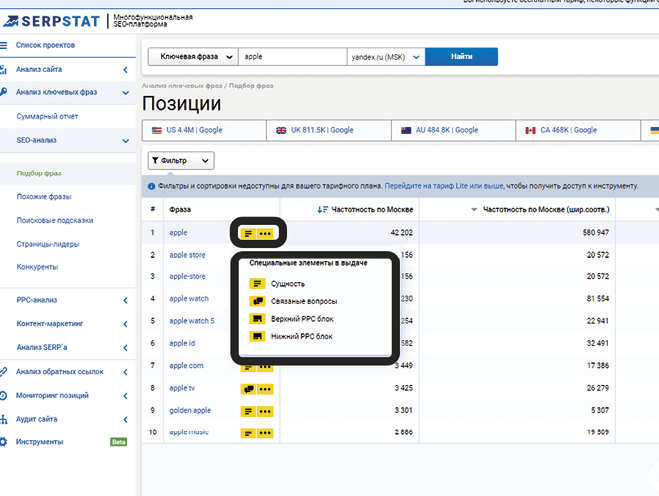Click the list icon beside Список проектов

point(5,46)
